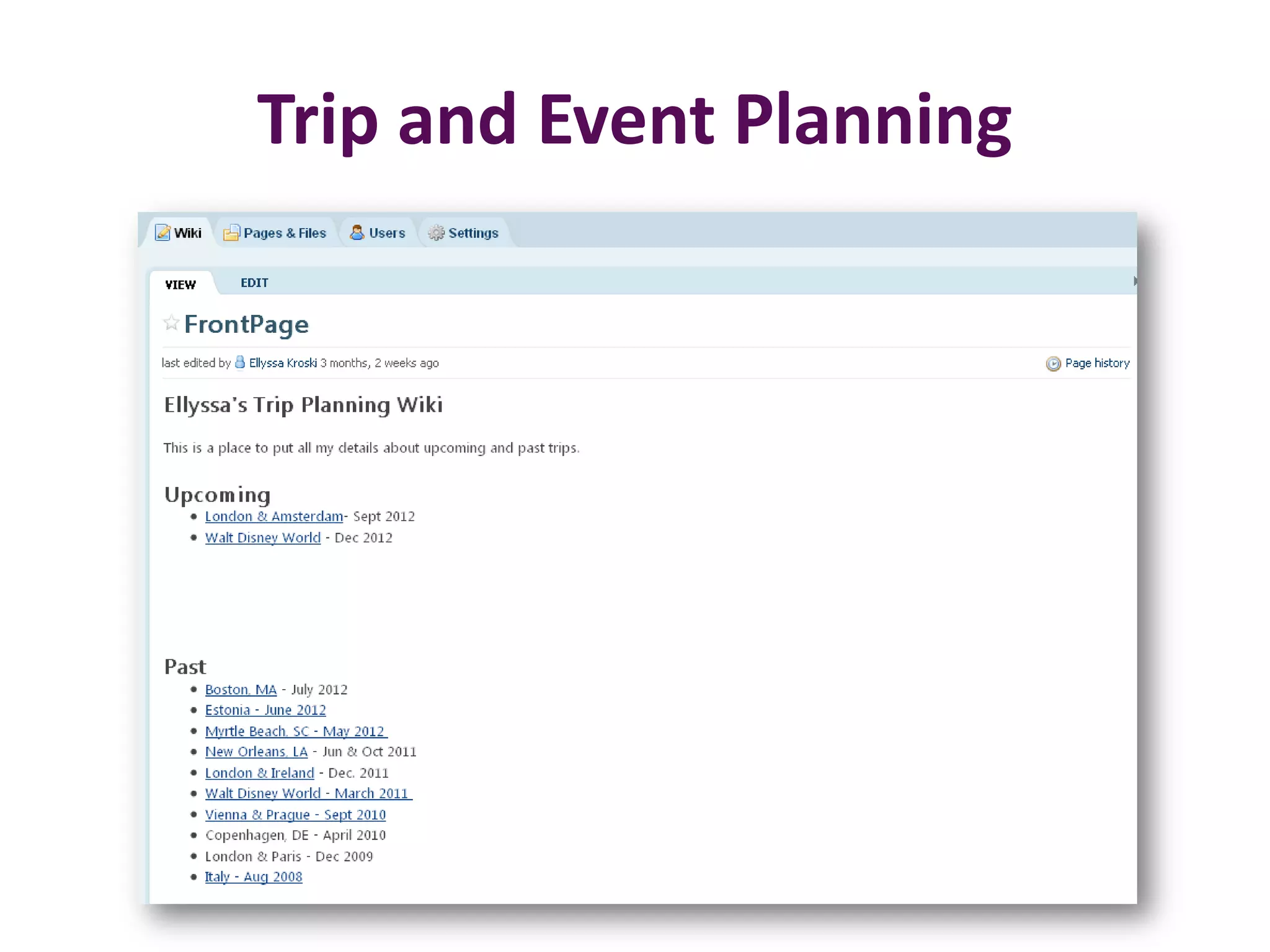Visit the Vienna & Prague - Sept 2010 page
The width and height of the screenshot is (1270, 952).
(295, 814)
